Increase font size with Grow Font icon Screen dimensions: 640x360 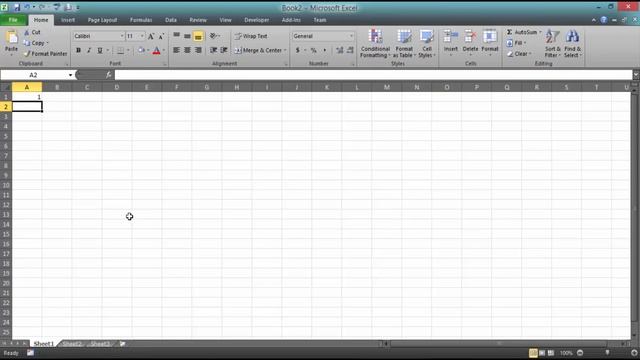(x=151, y=36)
